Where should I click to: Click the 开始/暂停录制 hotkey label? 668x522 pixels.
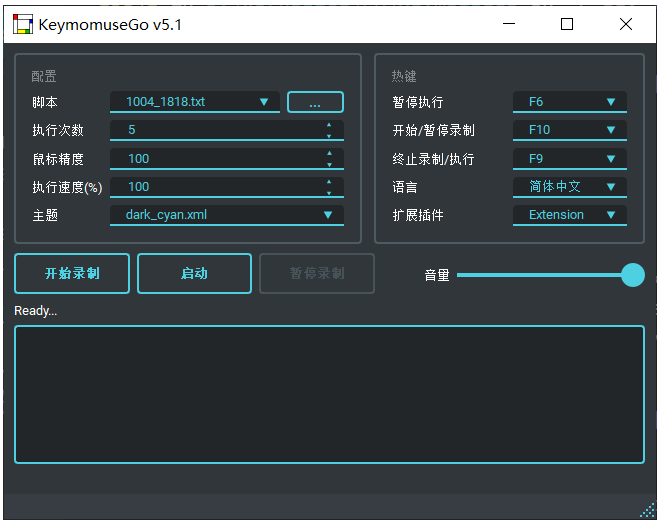point(433,130)
